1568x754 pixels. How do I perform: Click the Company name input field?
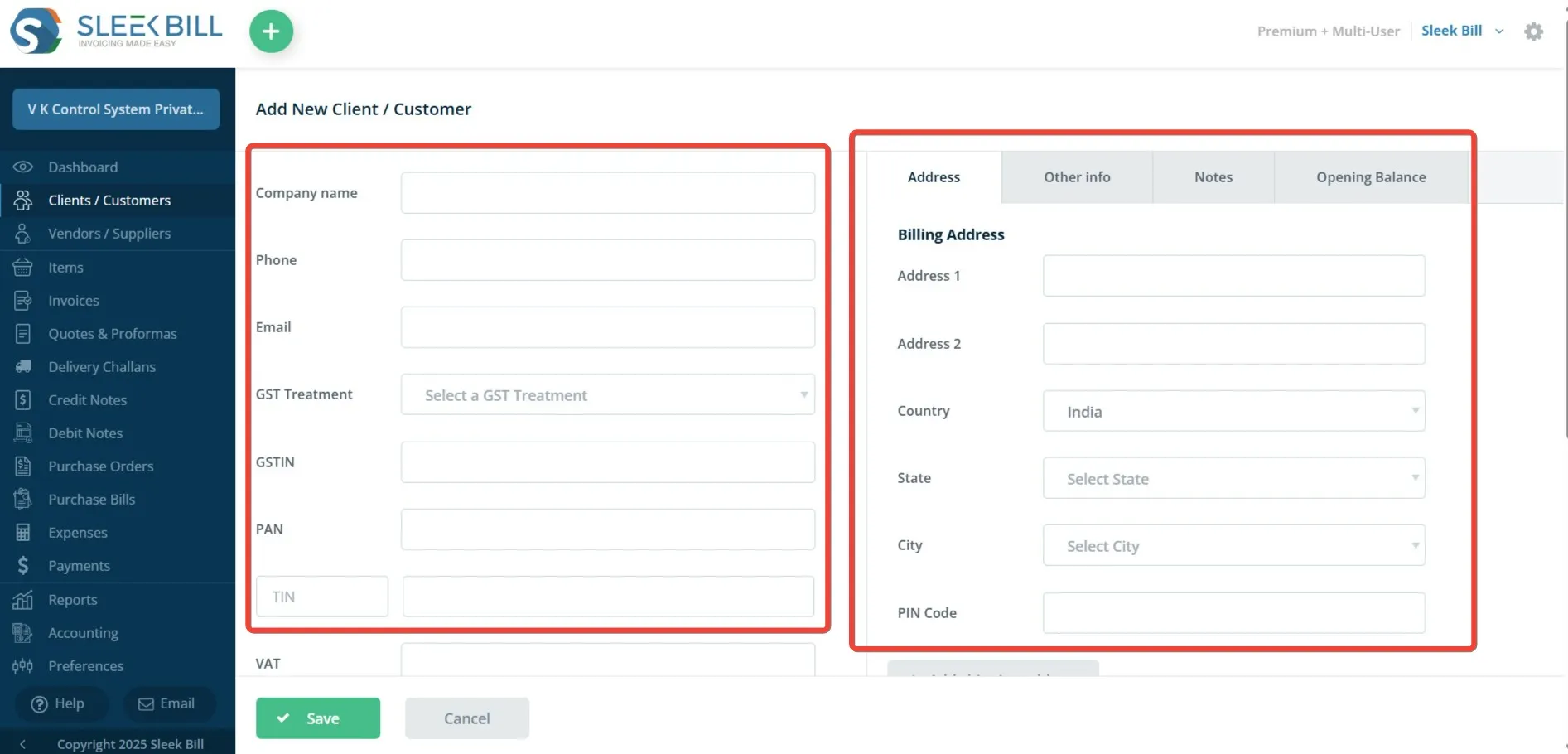[x=608, y=192]
